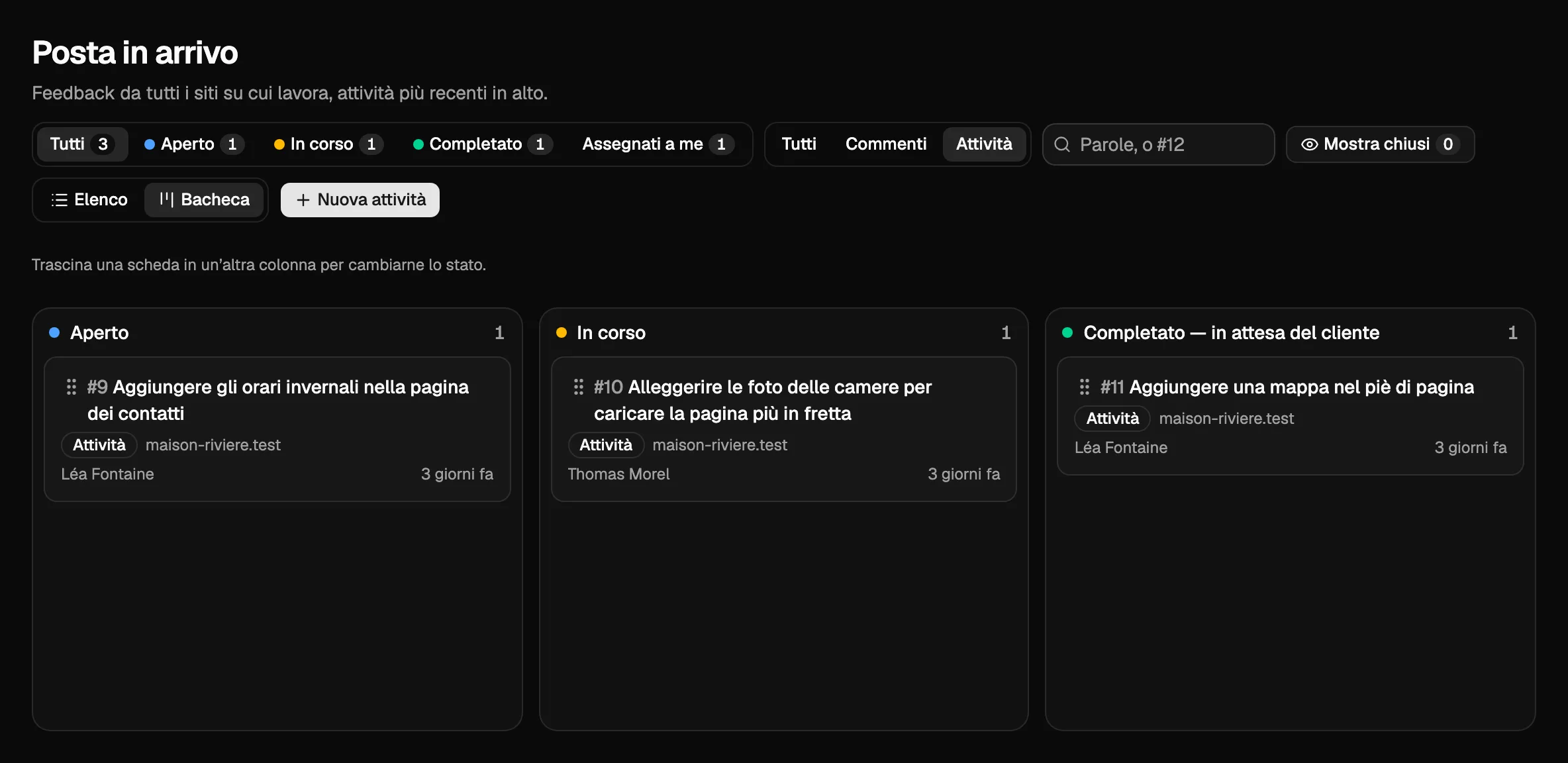Click the blue dot in the Aperto column header
This screenshot has width=1568, height=763.
(x=54, y=332)
